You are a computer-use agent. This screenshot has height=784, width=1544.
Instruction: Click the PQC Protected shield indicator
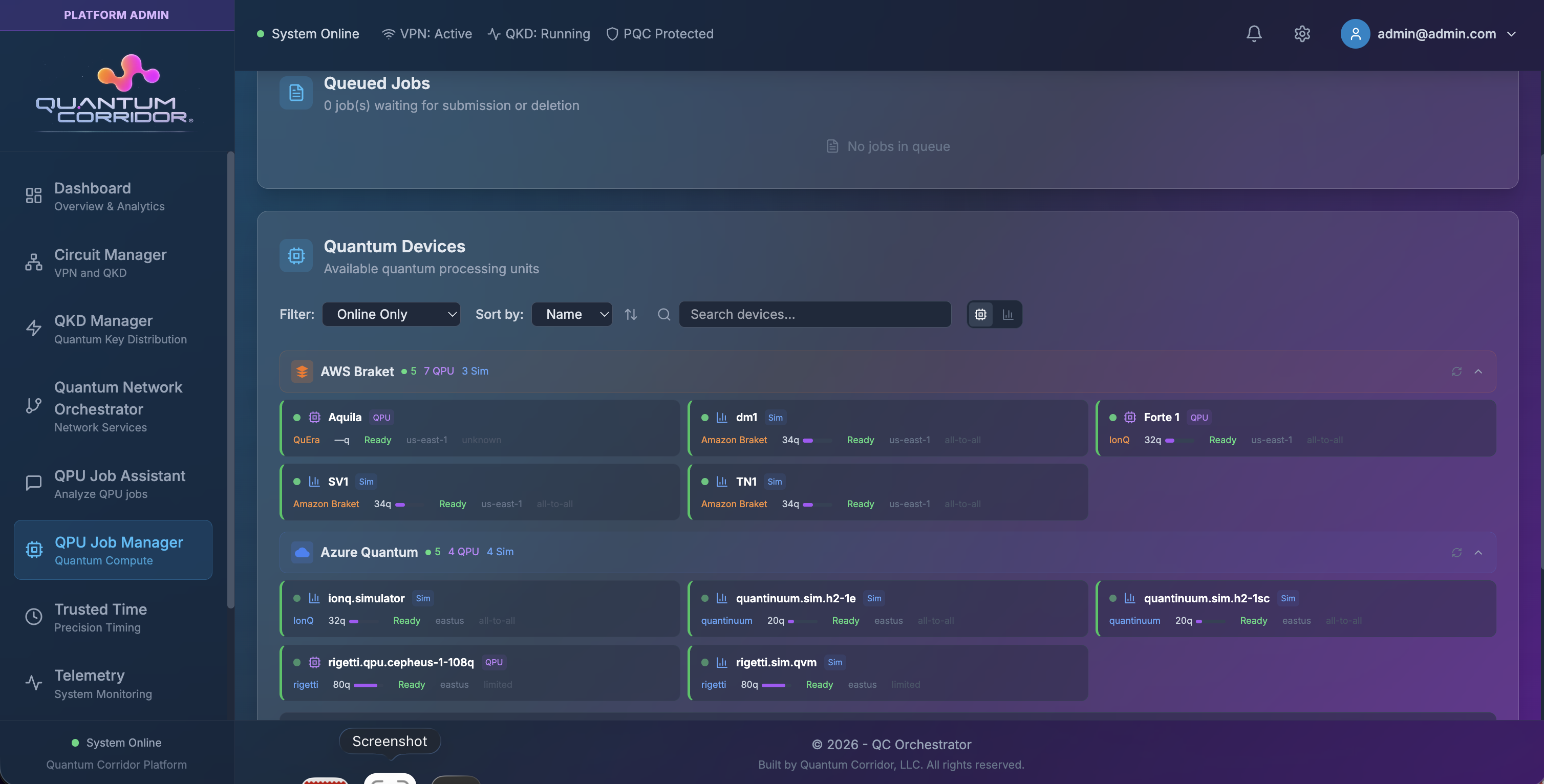pos(660,34)
